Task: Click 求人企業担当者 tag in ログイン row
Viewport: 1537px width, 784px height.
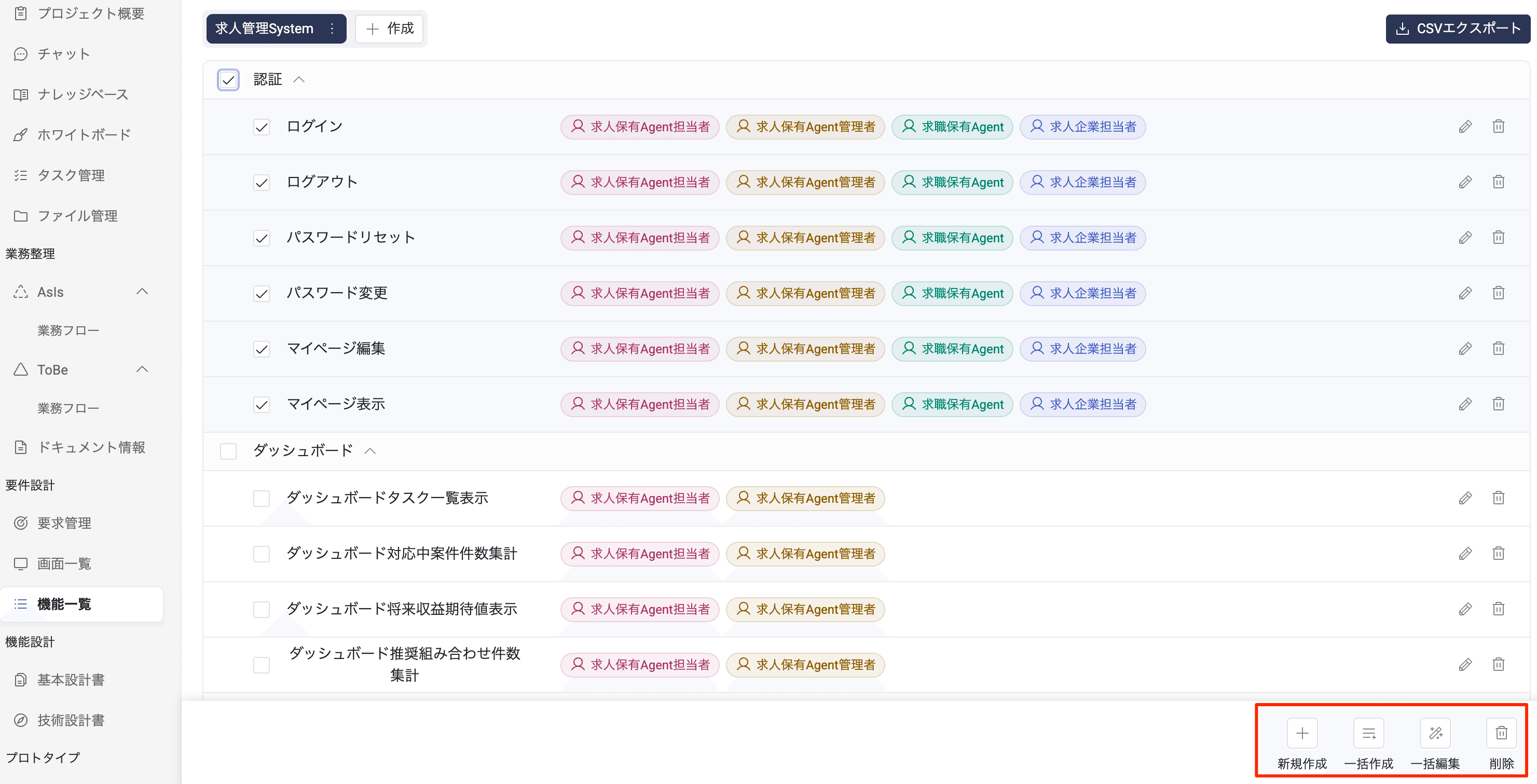Action: click(1082, 127)
